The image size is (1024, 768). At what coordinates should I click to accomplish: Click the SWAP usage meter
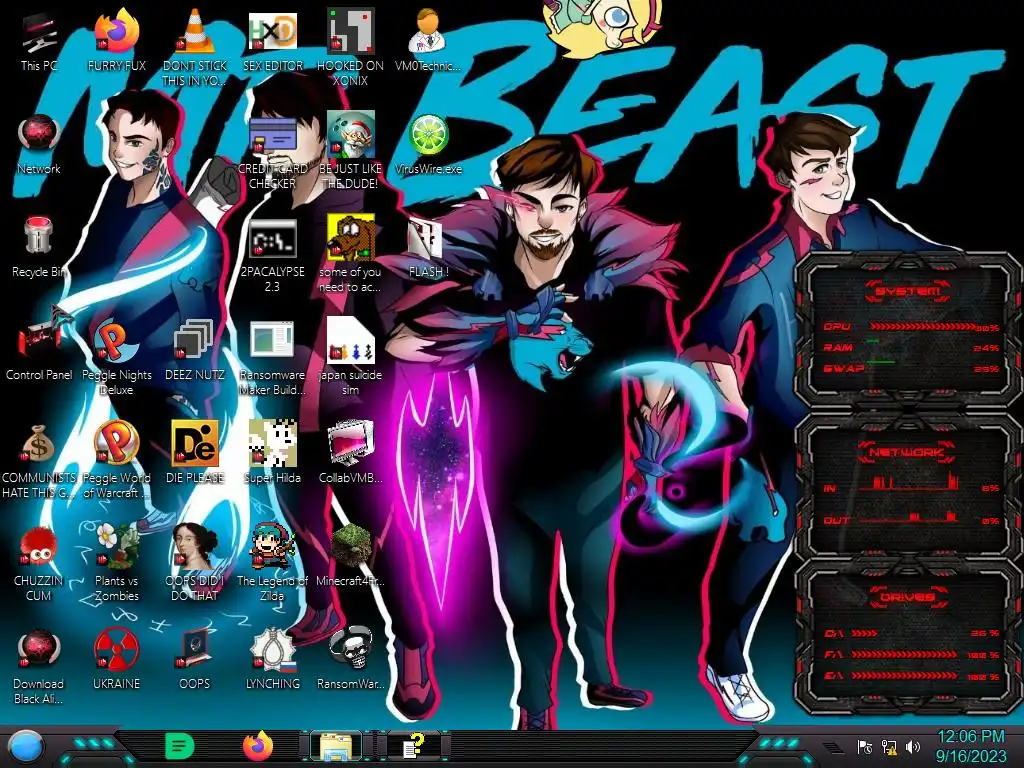coord(911,368)
